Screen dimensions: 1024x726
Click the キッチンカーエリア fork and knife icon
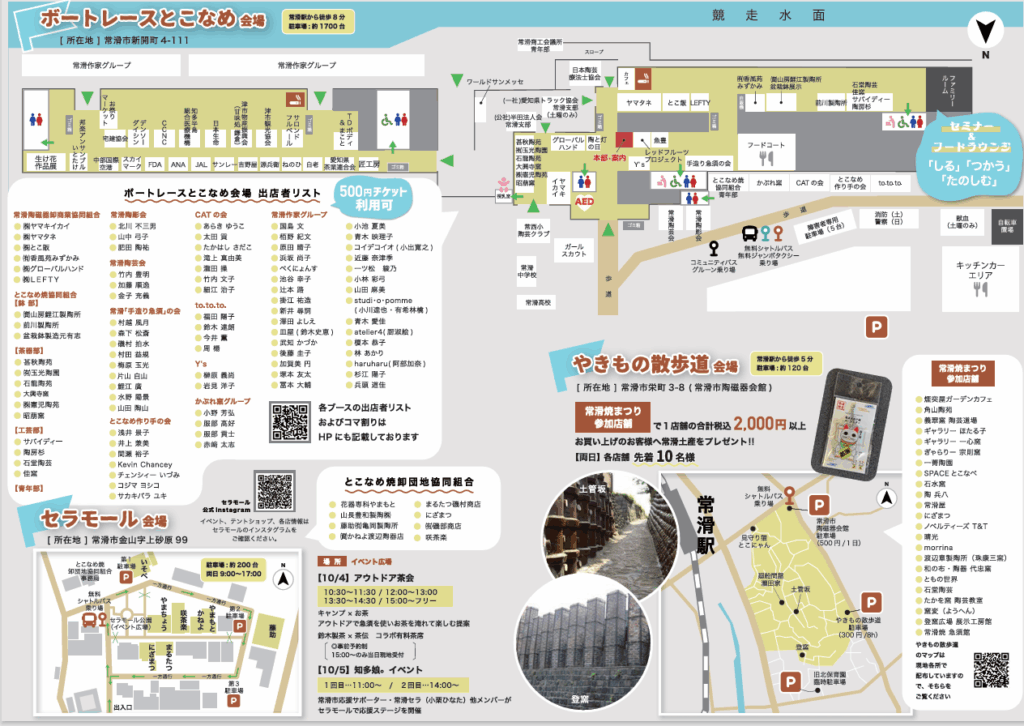(983, 289)
